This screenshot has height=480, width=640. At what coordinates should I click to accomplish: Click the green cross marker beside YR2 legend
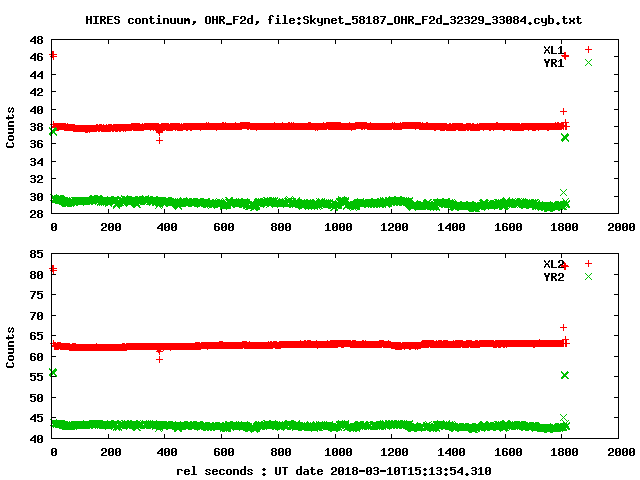(x=588, y=277)
